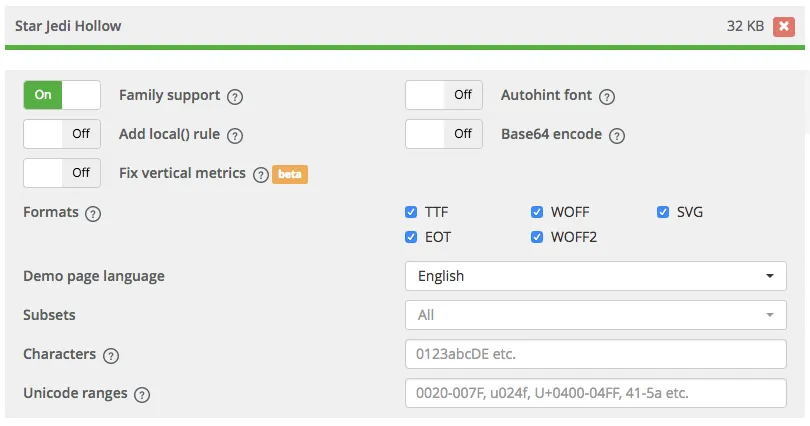The image size is (810, 426).
Task: Click the help icon next to Fix vertical metrics
Action: pyautogui.click(x=261, y=174)
